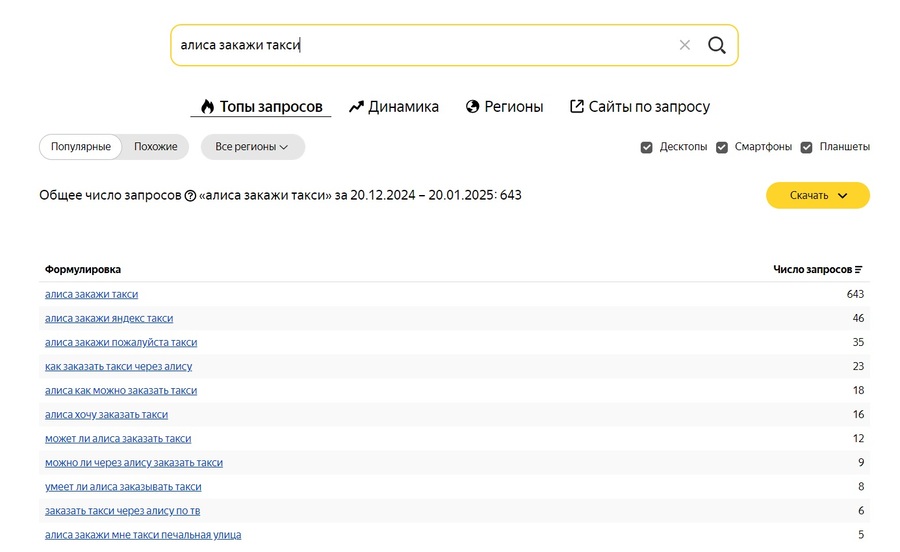Screen dimensions: 900x552
Task: Select the Похожие toggle option
Action: click(156, 147)
